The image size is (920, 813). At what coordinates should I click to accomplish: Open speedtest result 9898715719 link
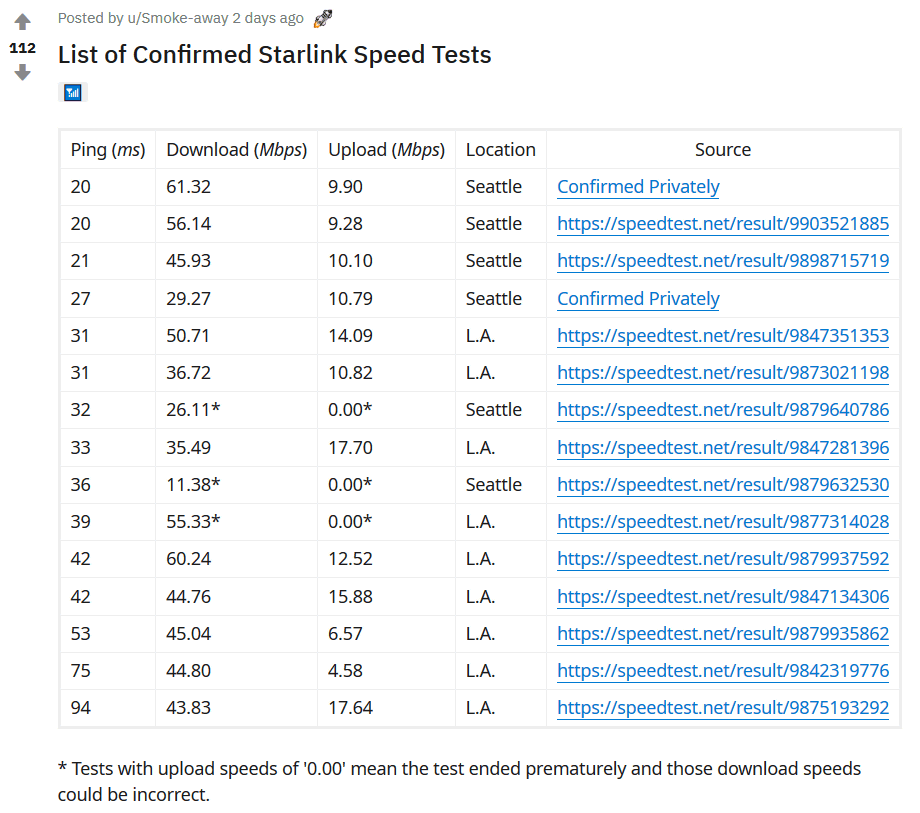pyautogui.click(x=722, y=261)
